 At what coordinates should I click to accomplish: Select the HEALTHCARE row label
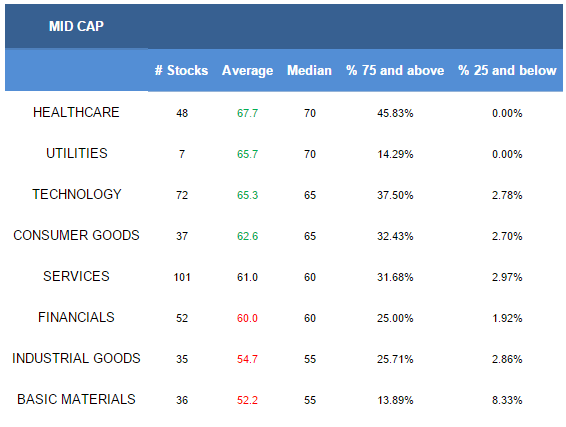(x=76, y=112)
